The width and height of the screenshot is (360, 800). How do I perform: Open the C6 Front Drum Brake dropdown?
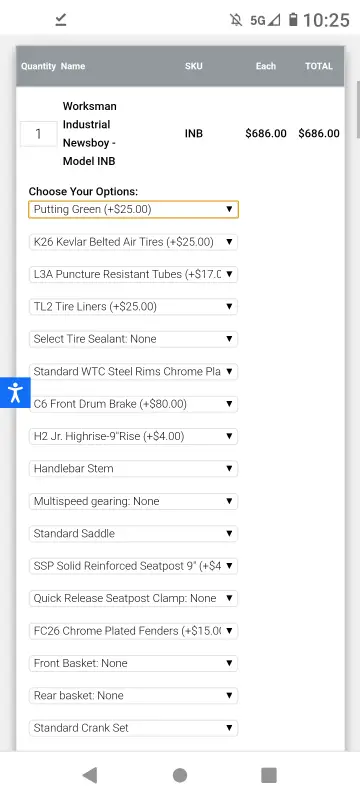click(134, 404)
